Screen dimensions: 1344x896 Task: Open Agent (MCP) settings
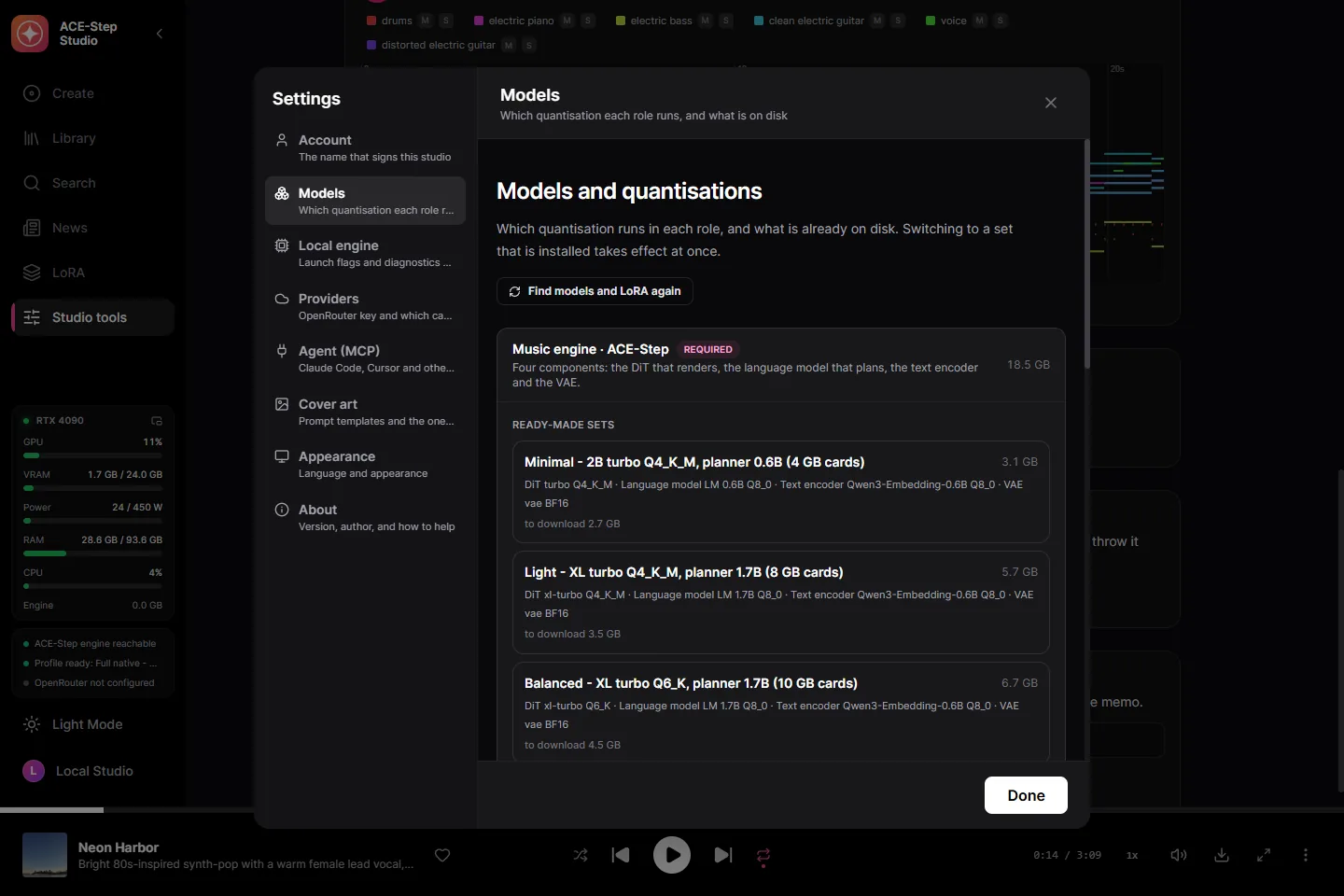pyautogui.click(x=365, y=358)
